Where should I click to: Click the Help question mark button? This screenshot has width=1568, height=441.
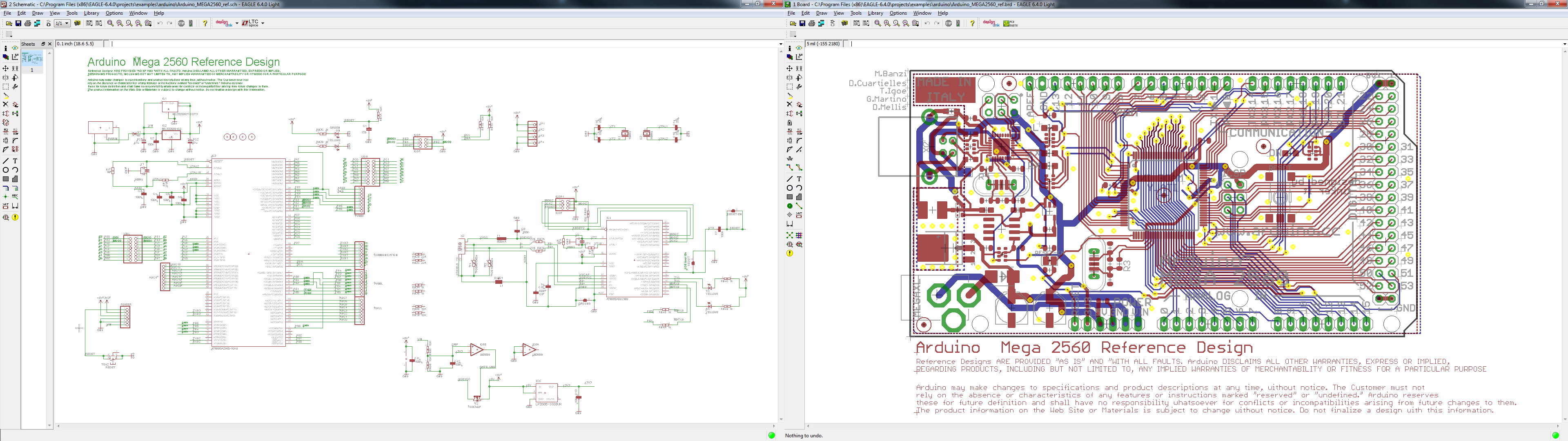[x=205, y=24]
